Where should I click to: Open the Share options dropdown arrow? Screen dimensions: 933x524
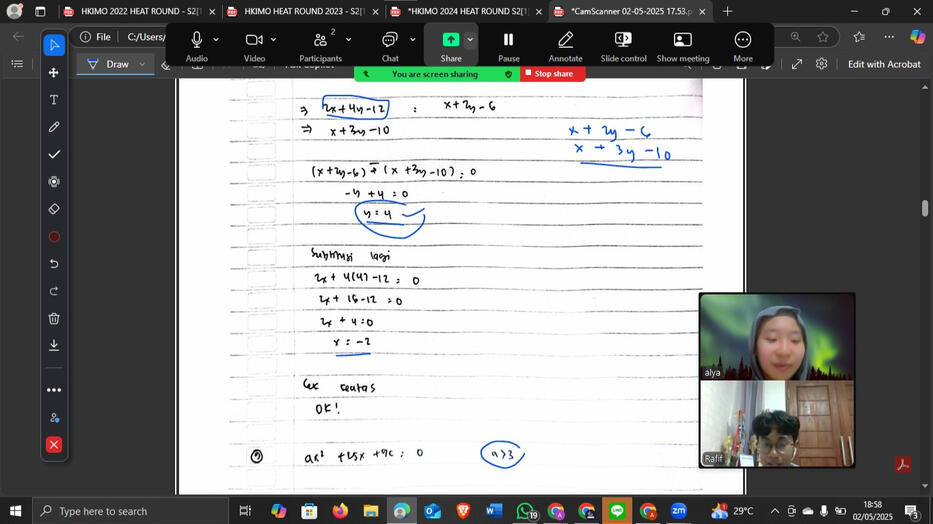coord(470,40)
